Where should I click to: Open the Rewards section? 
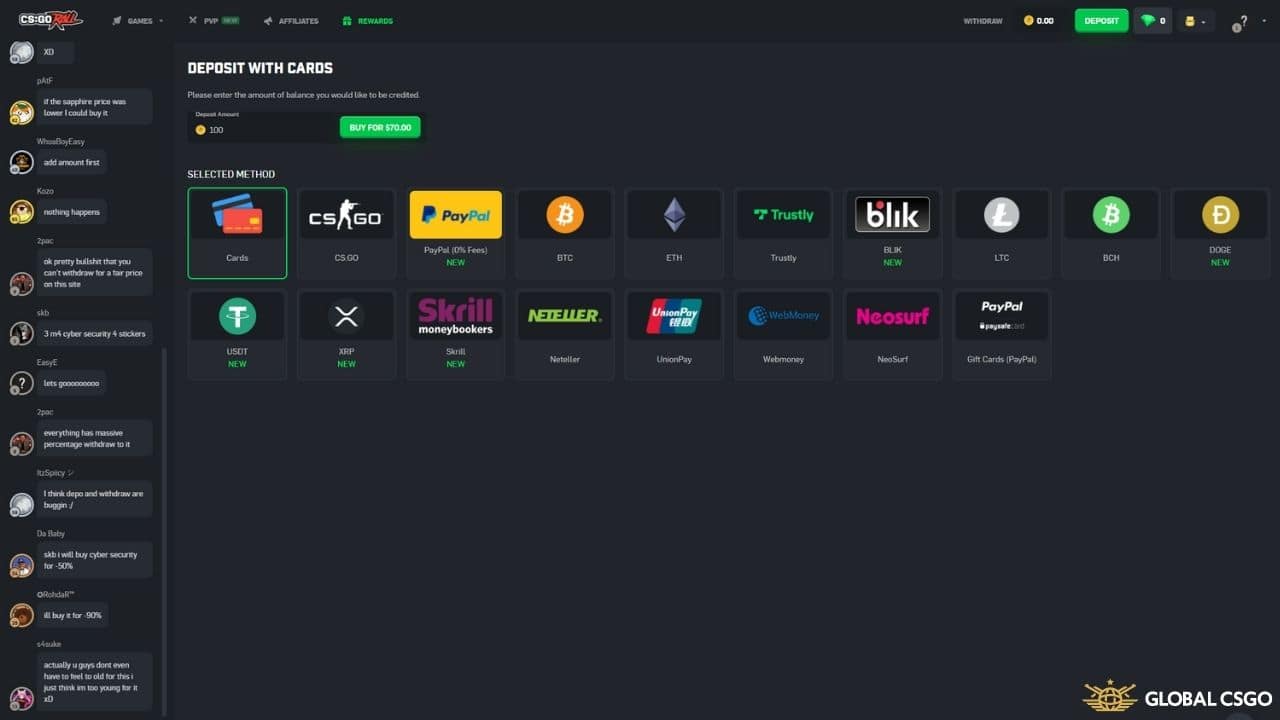click(x=367, y=20)
